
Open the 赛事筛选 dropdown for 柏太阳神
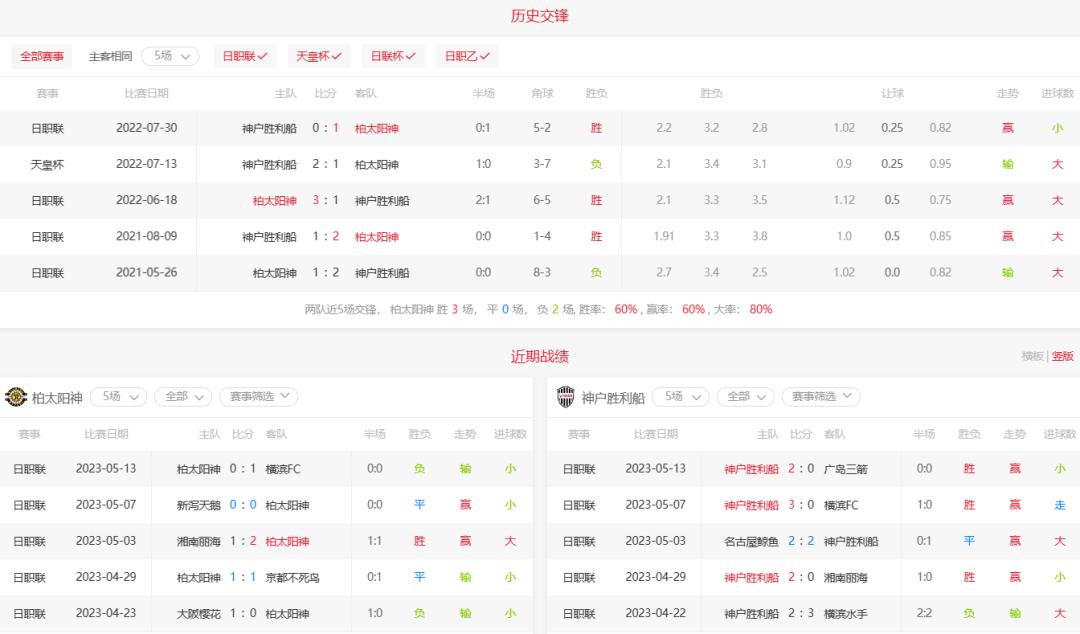click(258, 396)
